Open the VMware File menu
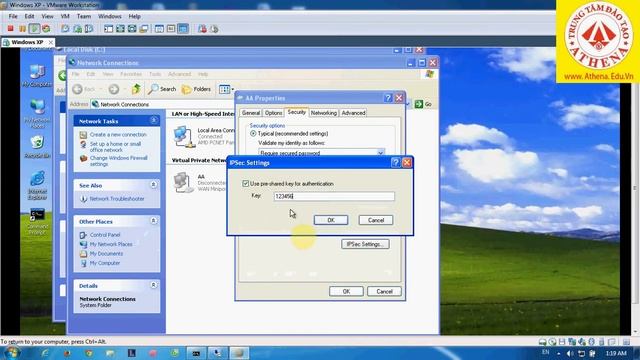Screen dimensions: 640x360 tap(13, 16)
